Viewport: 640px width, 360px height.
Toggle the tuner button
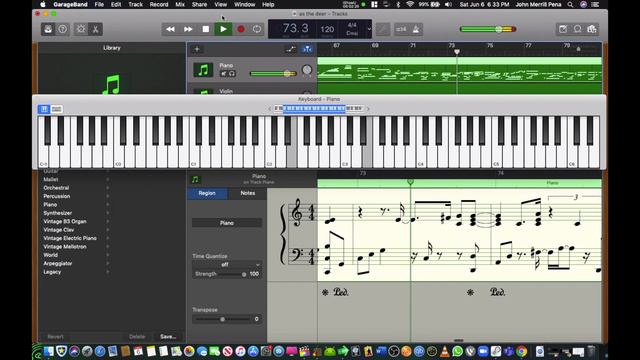click(x=383, y=29)
